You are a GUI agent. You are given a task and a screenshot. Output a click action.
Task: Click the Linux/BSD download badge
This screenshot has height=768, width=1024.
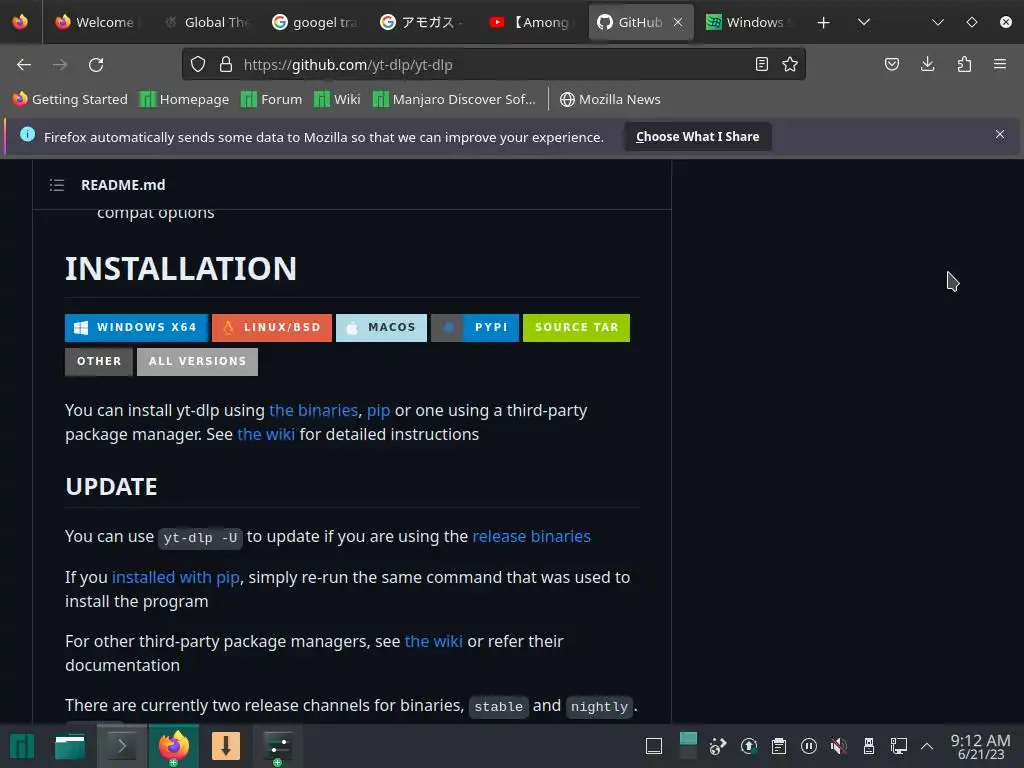272,327
